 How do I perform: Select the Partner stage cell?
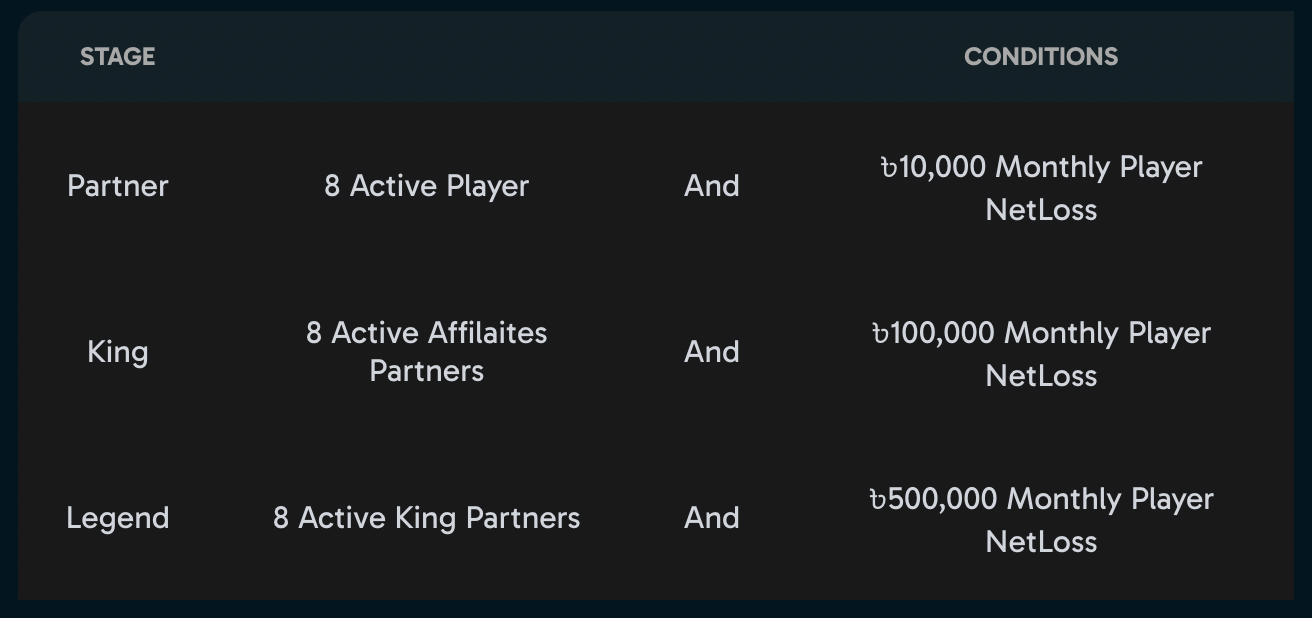tap(117, 186)
